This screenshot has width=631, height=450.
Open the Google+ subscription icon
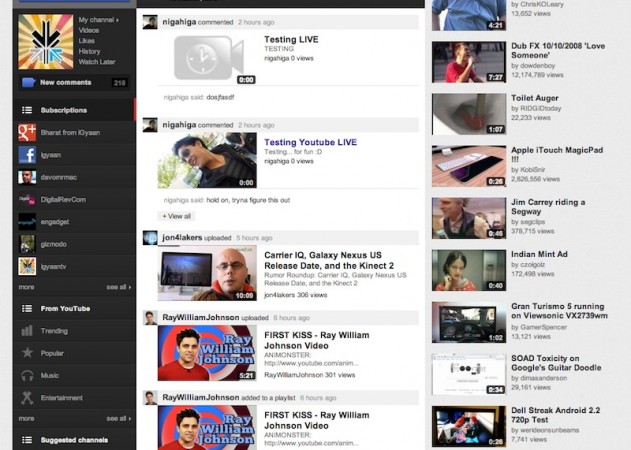coord(27,132)
